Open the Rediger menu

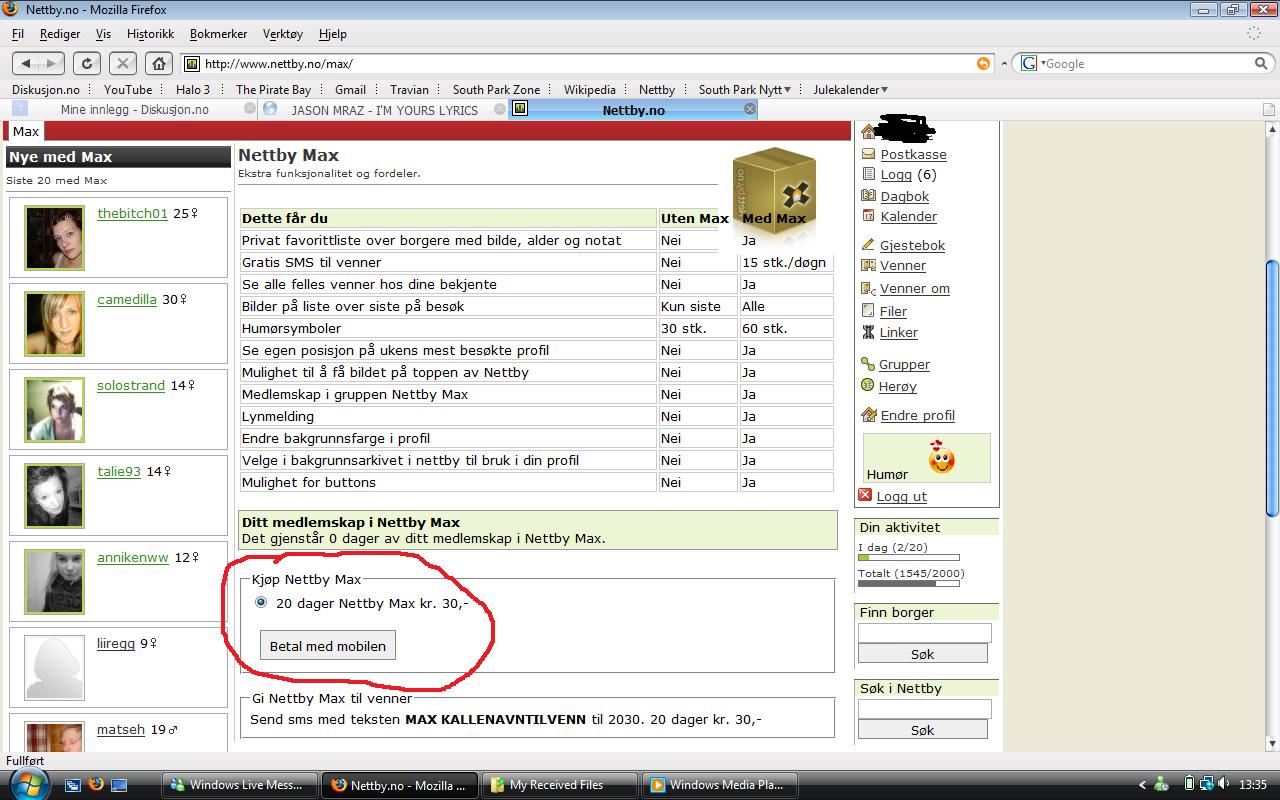pyautogui.click(x=60, y=33)
